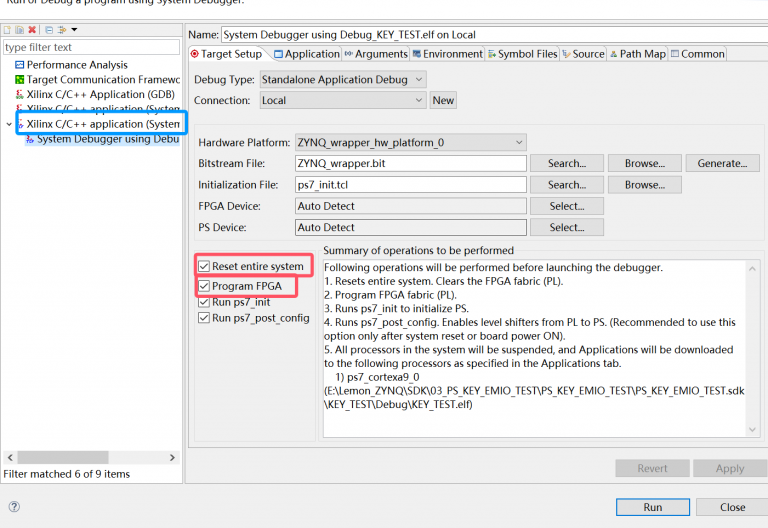Open the help question mark icon
768x528 pixels.
[14, 507]
